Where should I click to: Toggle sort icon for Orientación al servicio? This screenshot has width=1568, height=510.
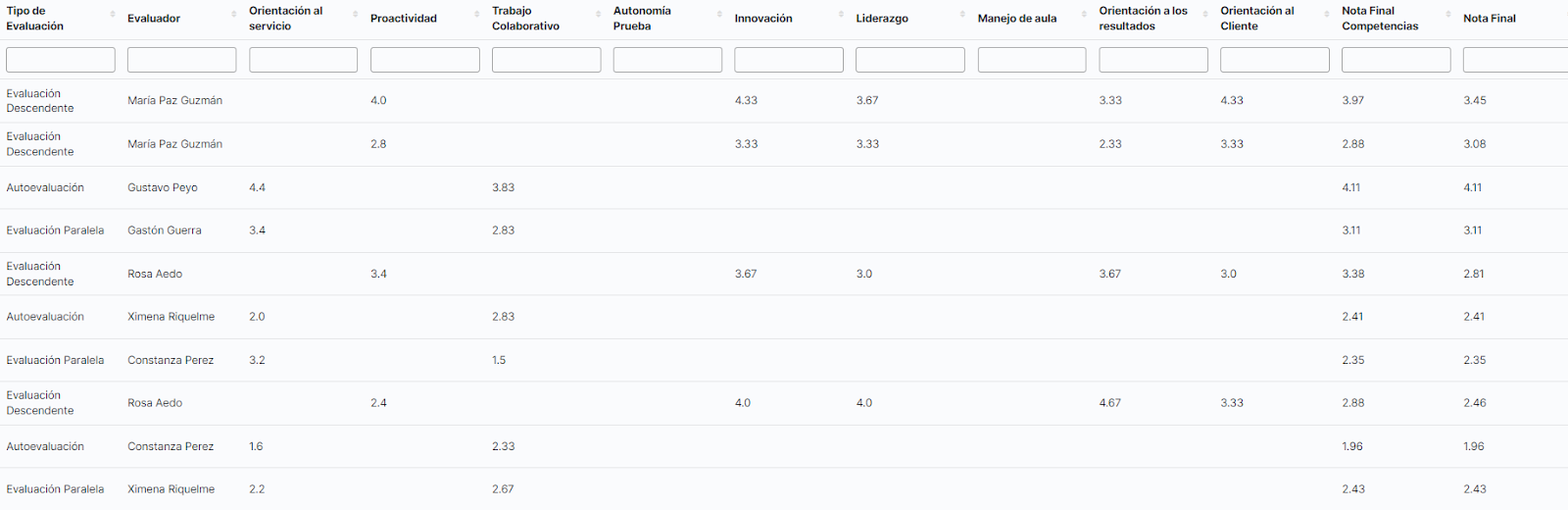[356, 15]
